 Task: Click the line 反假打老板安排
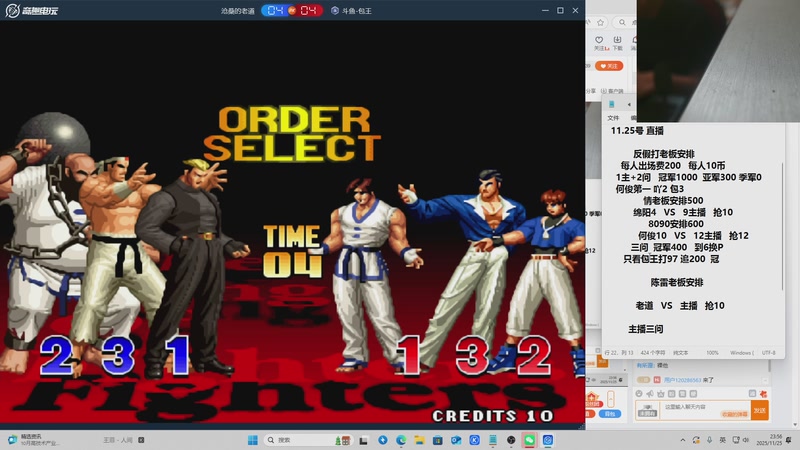(664, 154)
